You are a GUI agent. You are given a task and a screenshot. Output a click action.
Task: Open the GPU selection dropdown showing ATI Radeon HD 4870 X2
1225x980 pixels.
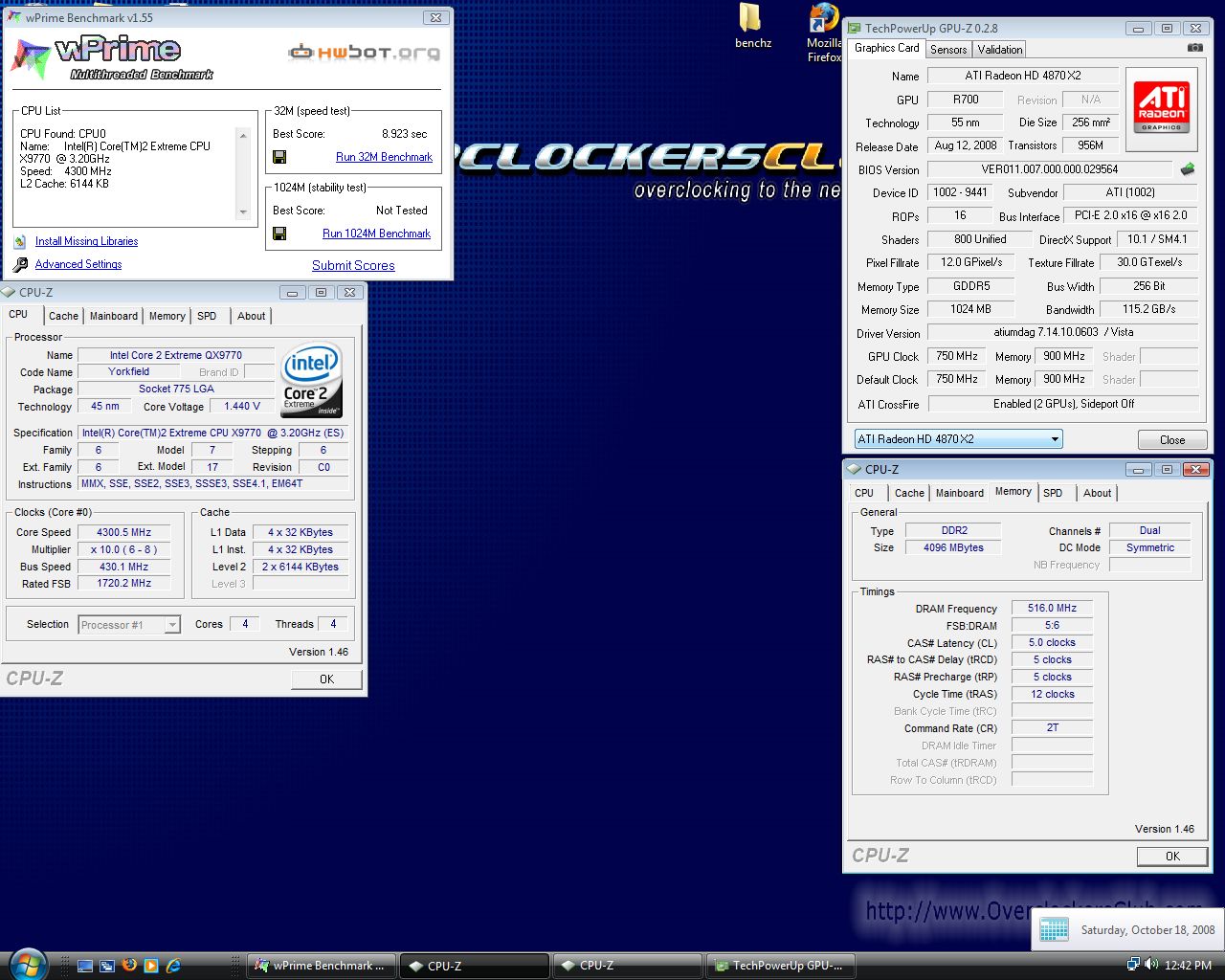point(958,439)
